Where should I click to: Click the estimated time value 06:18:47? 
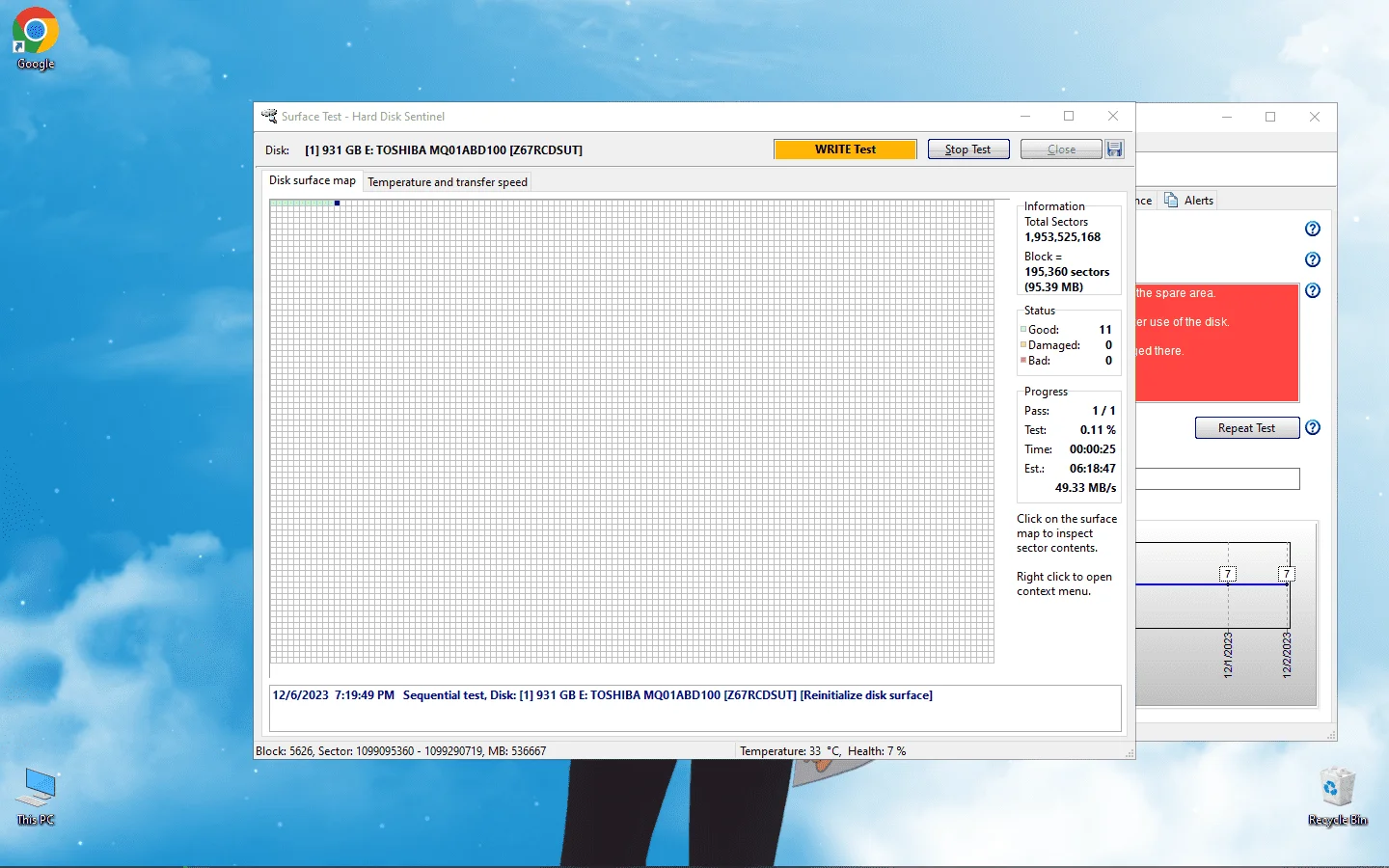1093,469
